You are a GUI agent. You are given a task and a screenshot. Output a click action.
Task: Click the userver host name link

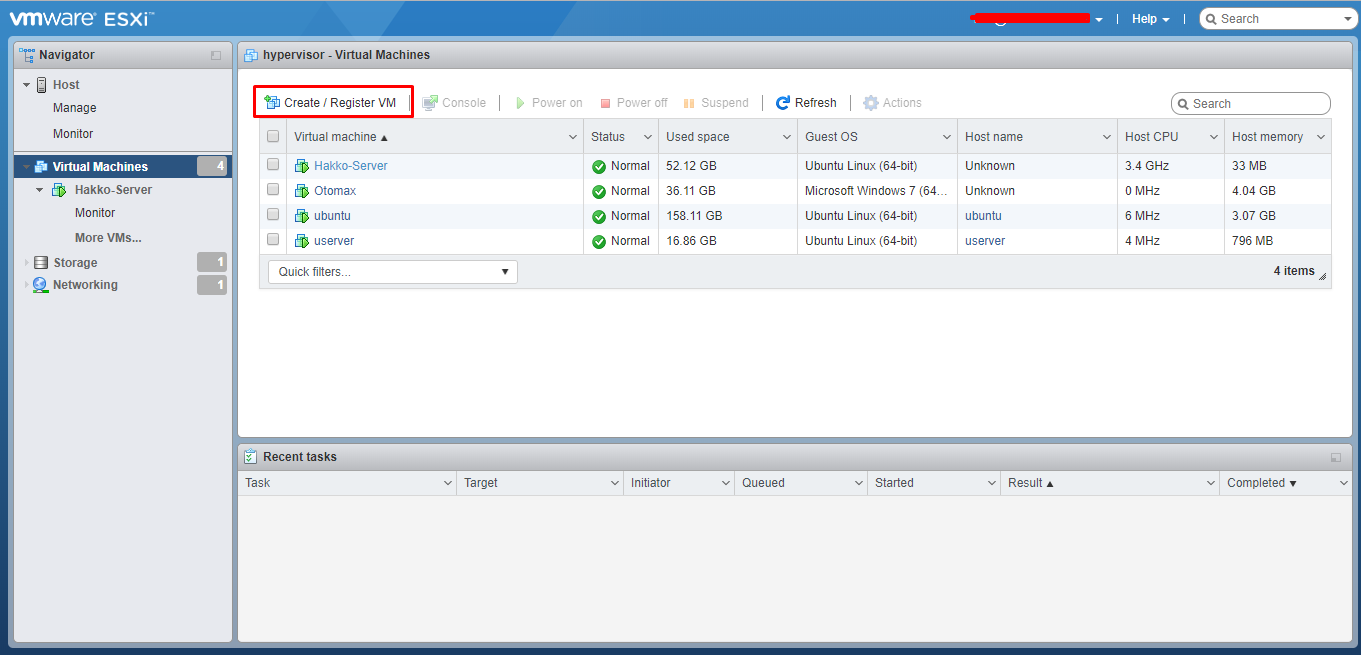pos(984,240)
